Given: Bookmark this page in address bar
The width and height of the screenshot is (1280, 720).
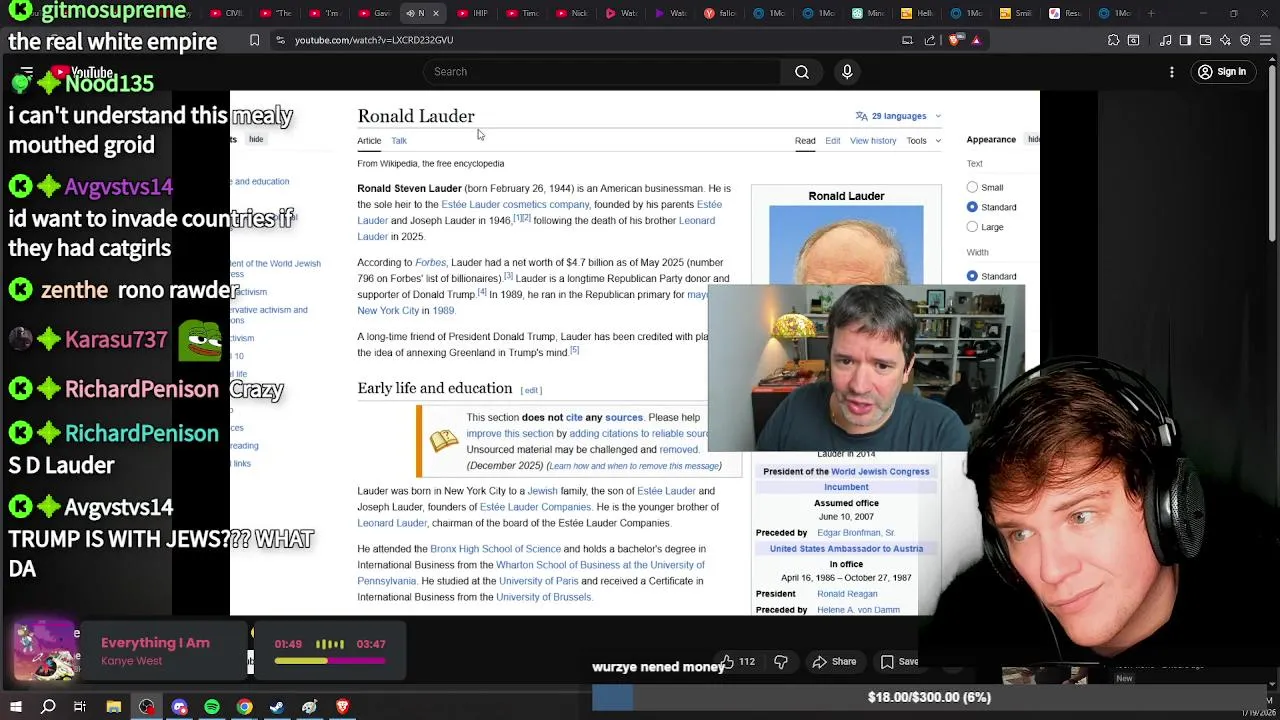Looking at the screenshot, I should pos(254,40).
